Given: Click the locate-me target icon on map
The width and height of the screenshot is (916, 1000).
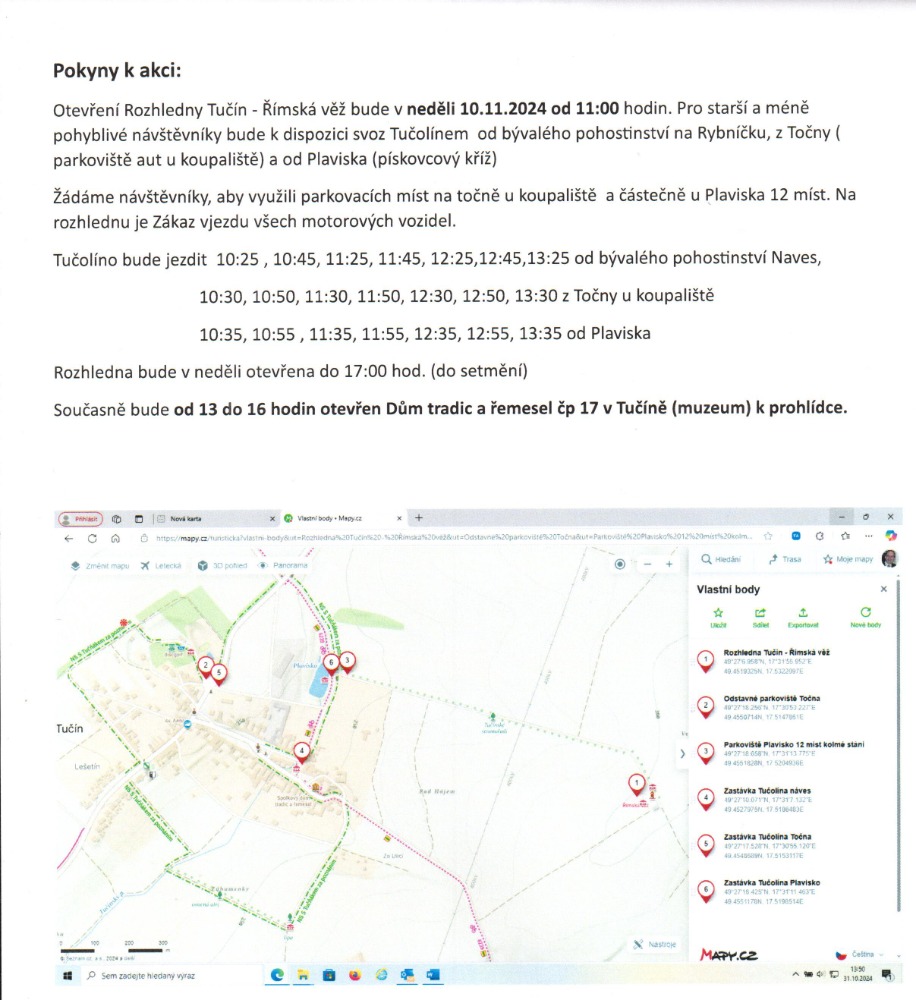Looking at the screenshot, I should 620,564.
